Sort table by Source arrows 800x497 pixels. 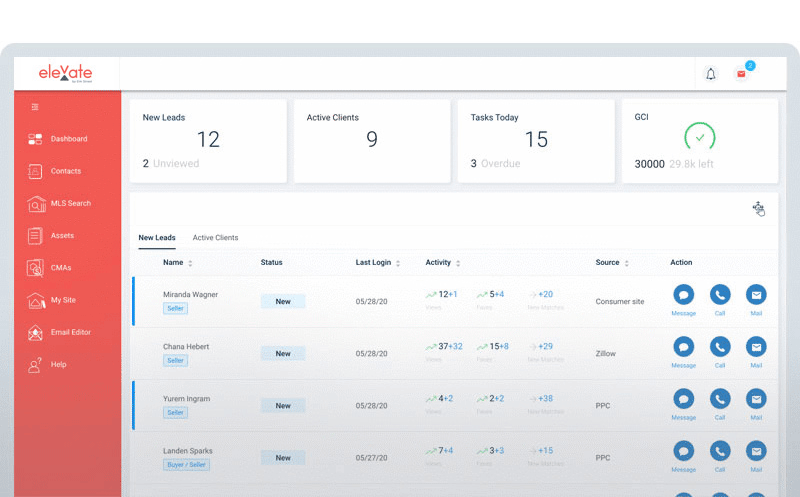tap(627, 263)
